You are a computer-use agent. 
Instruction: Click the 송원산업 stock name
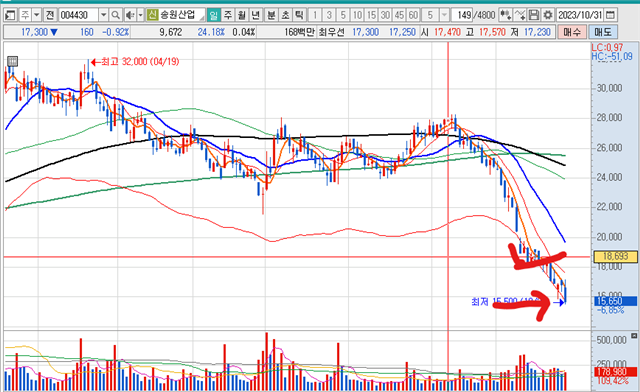tap(177, 16)
